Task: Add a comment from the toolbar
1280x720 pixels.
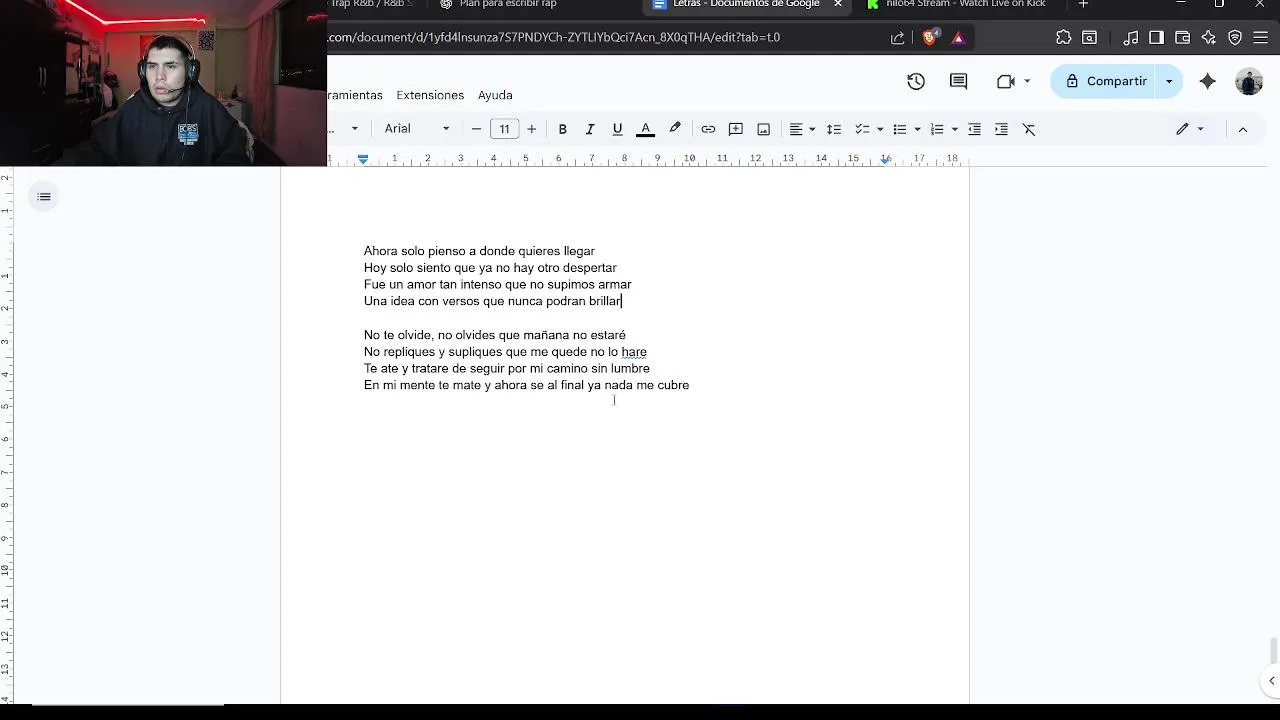Action: pos(736,129)
